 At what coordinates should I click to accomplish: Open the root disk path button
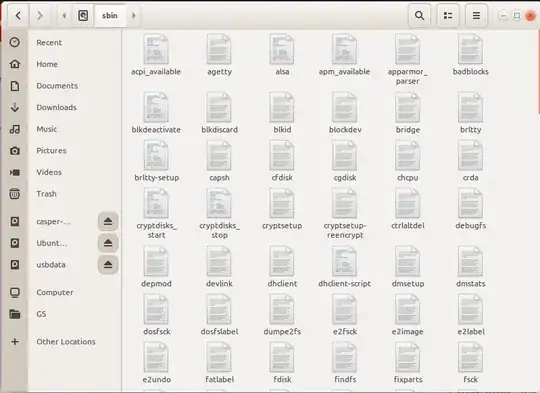tap(83, 15)
